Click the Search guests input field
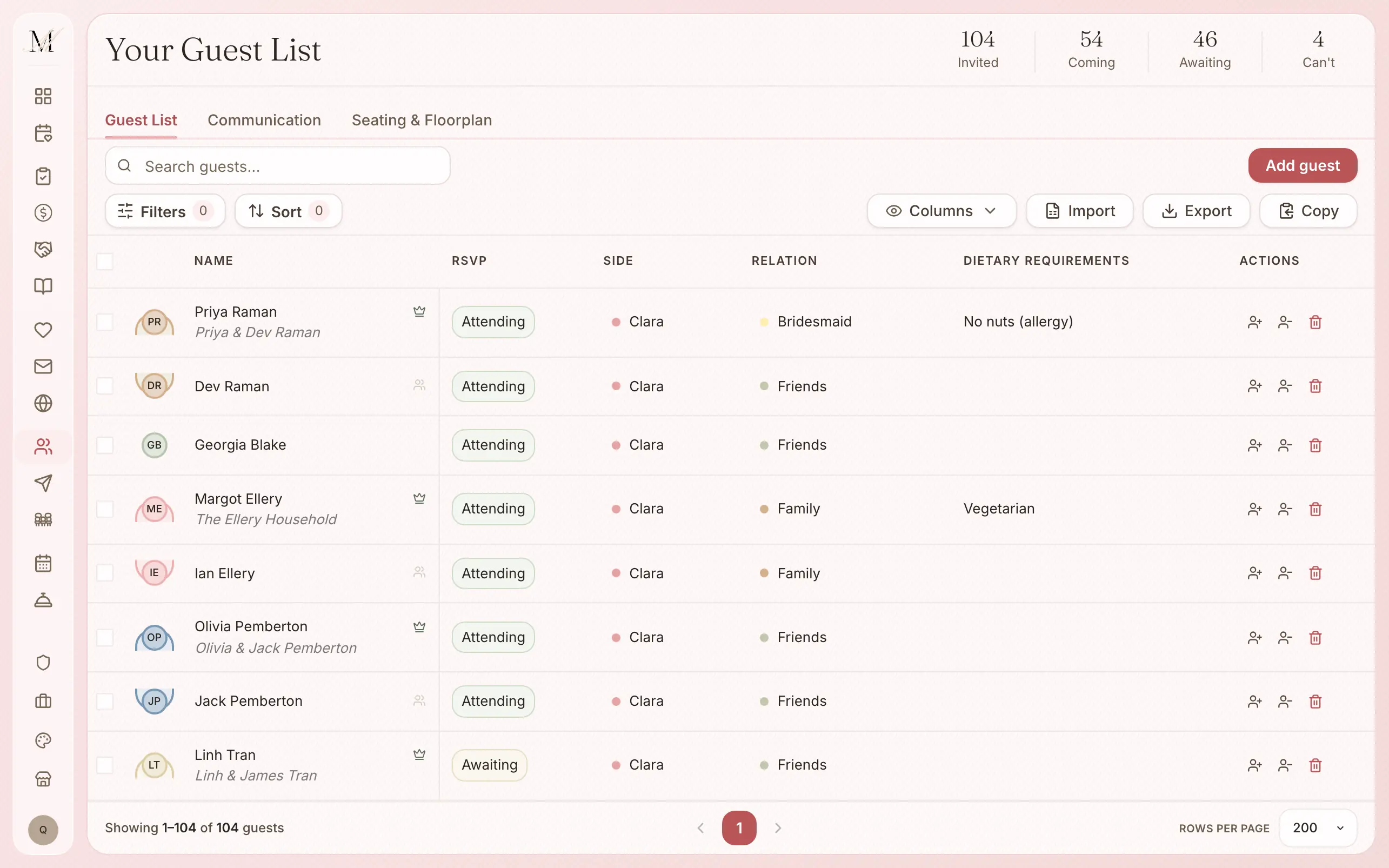The image size is (1389, 868). 277,165
